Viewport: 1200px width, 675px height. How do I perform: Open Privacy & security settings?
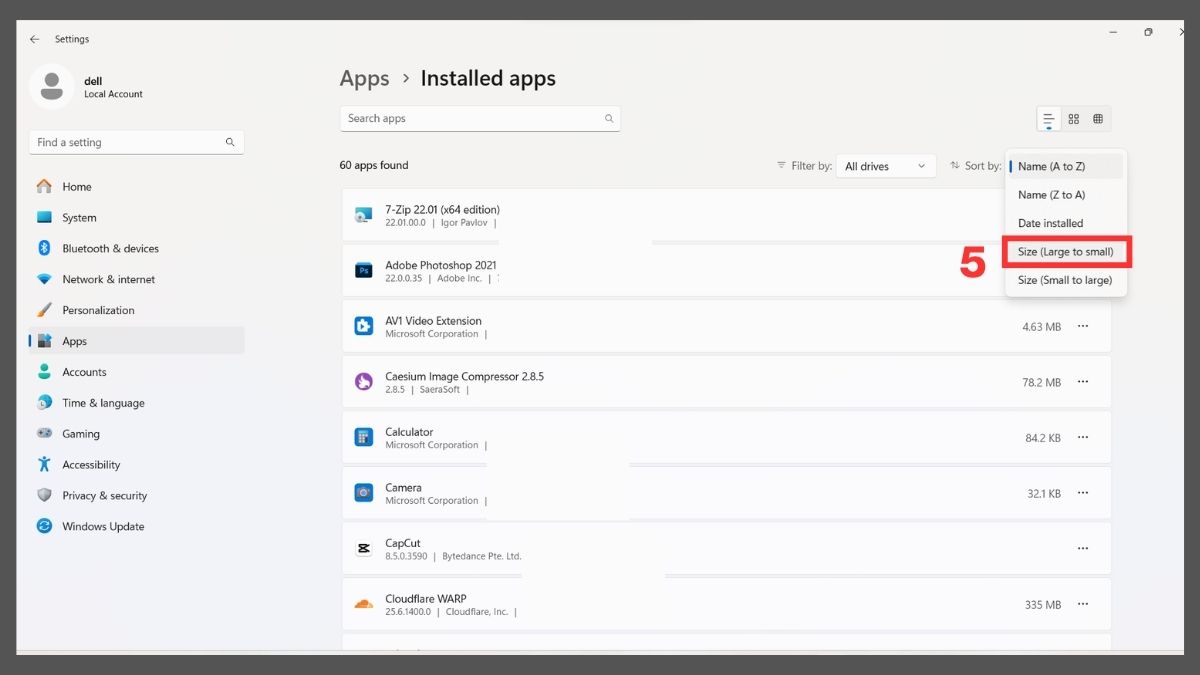(136, 495)
